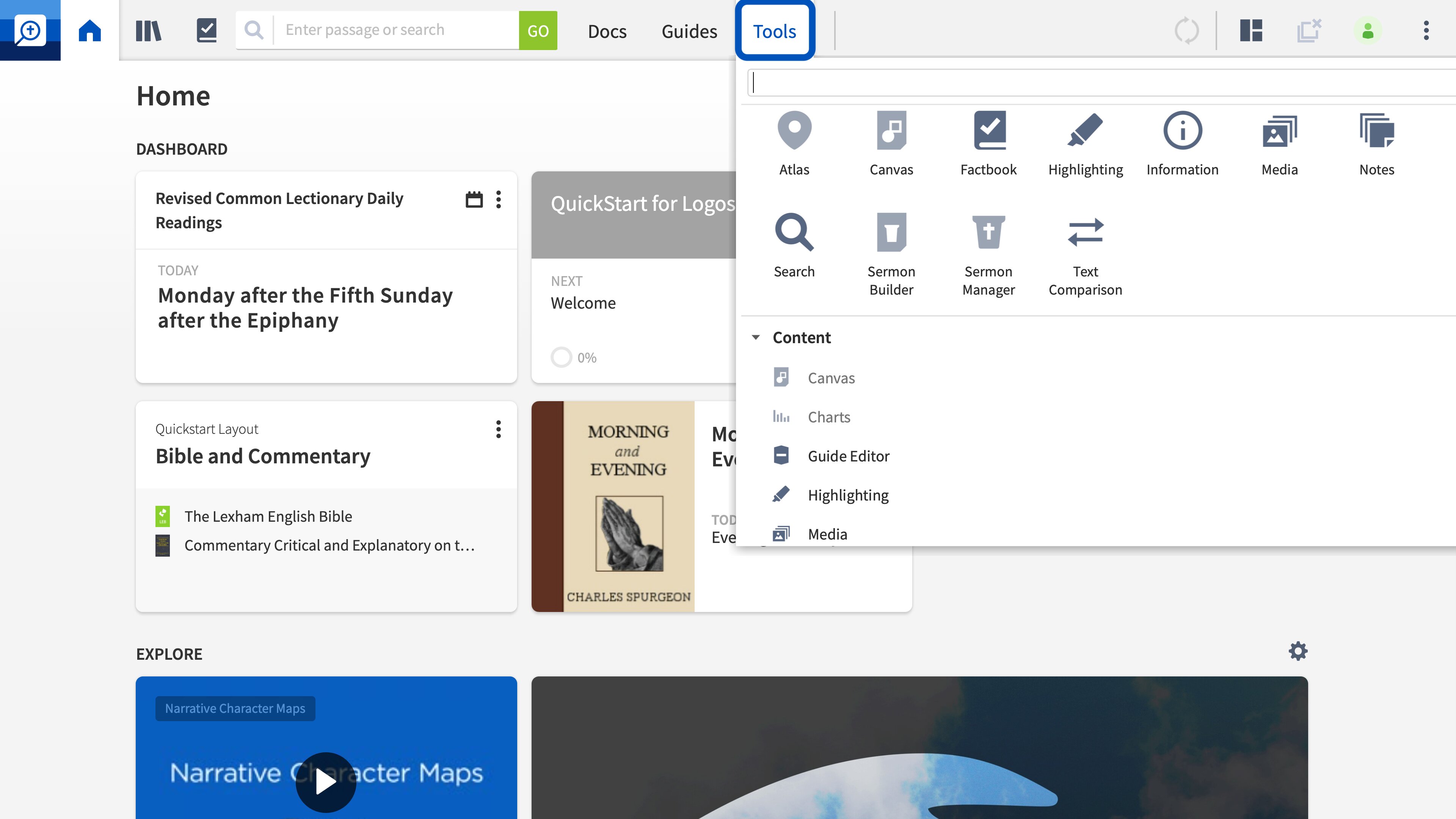Open Explore section settings gear
The width and height of the screenshot is (1456, 819).
[1298, 651]
